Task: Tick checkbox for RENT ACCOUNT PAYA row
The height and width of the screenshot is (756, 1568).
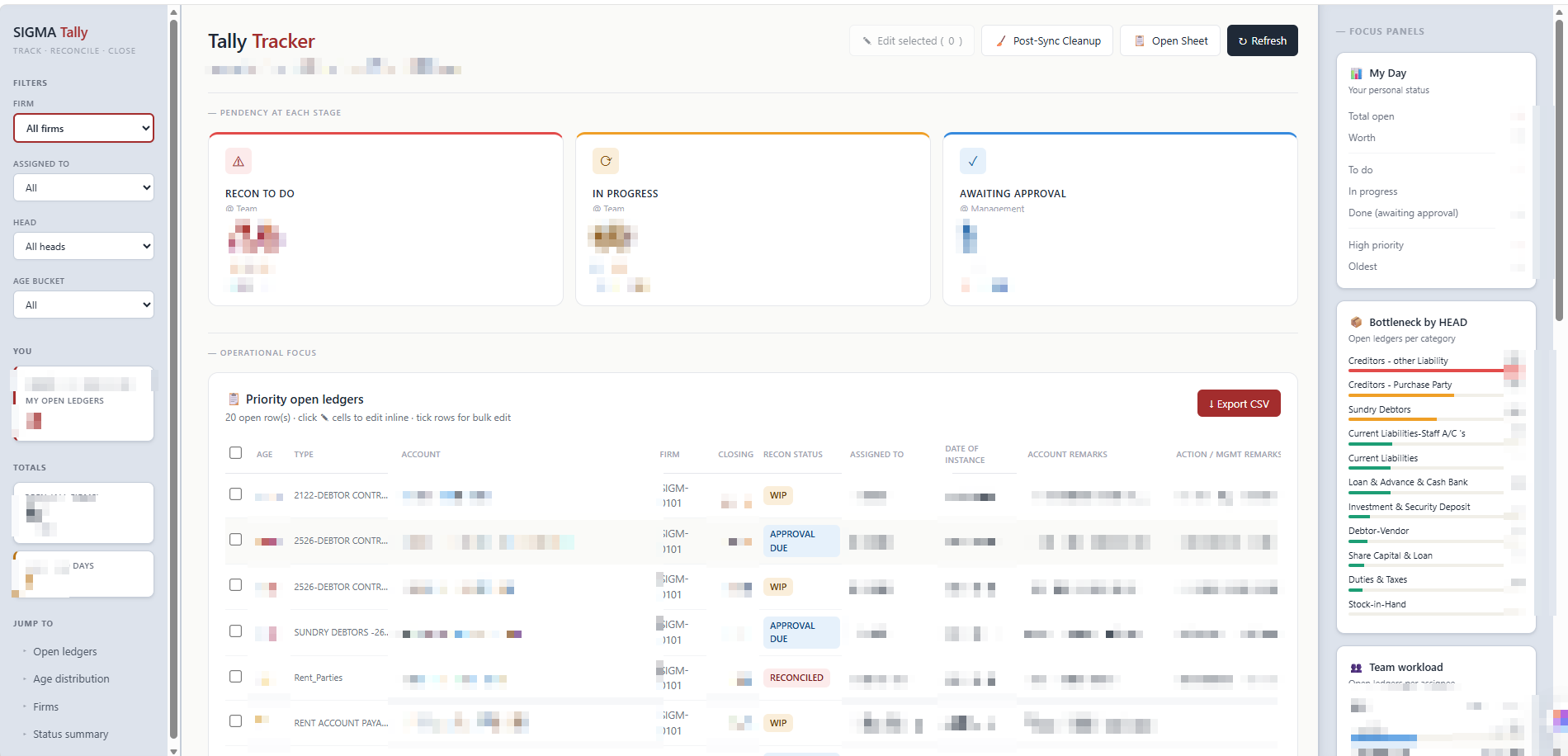Action: coord(236,721)
